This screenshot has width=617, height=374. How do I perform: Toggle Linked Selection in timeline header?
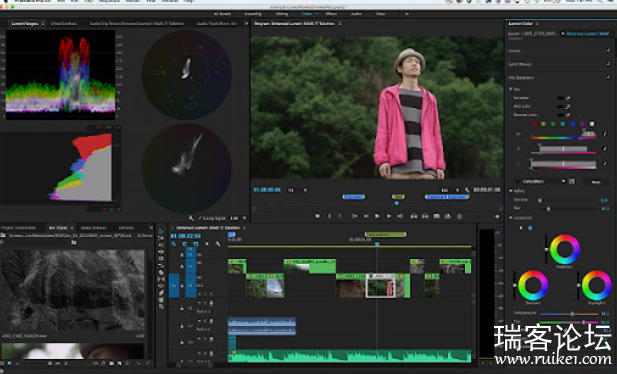coord(196,244)
